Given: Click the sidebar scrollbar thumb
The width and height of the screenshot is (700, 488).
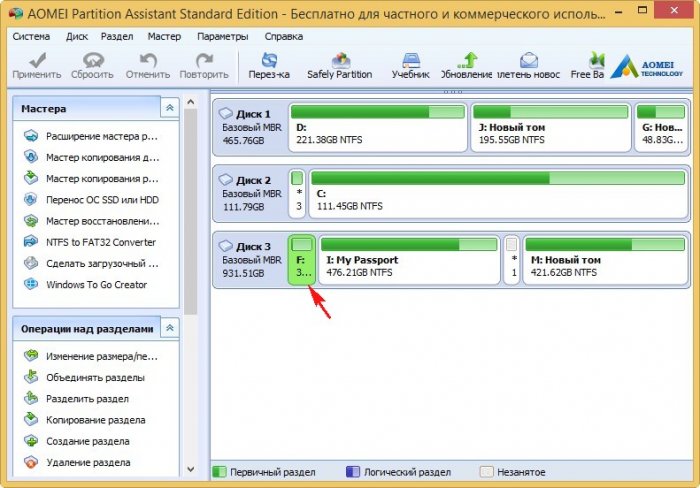Looking at the screenshot, I should [x=191, y=211].
